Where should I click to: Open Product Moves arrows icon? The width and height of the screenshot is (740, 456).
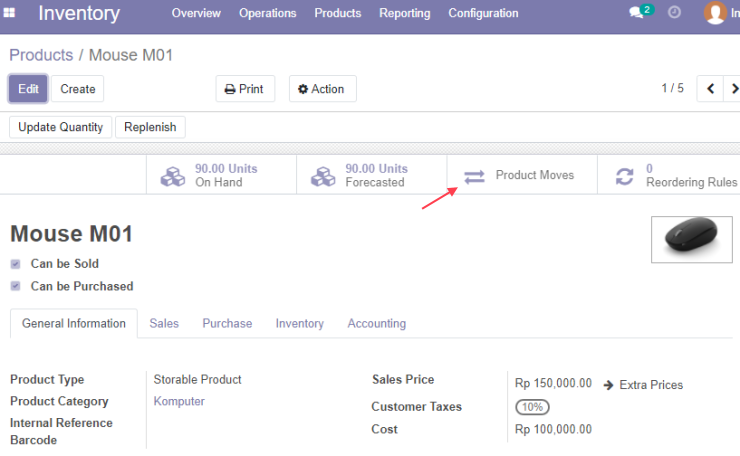click(x=474, y=177)
